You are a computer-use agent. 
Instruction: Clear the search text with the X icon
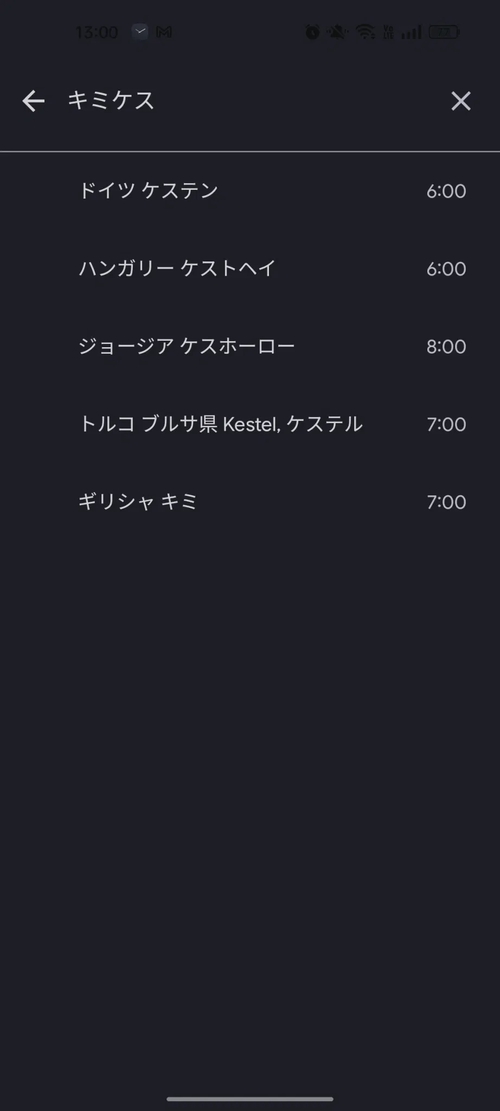point(461,101)
